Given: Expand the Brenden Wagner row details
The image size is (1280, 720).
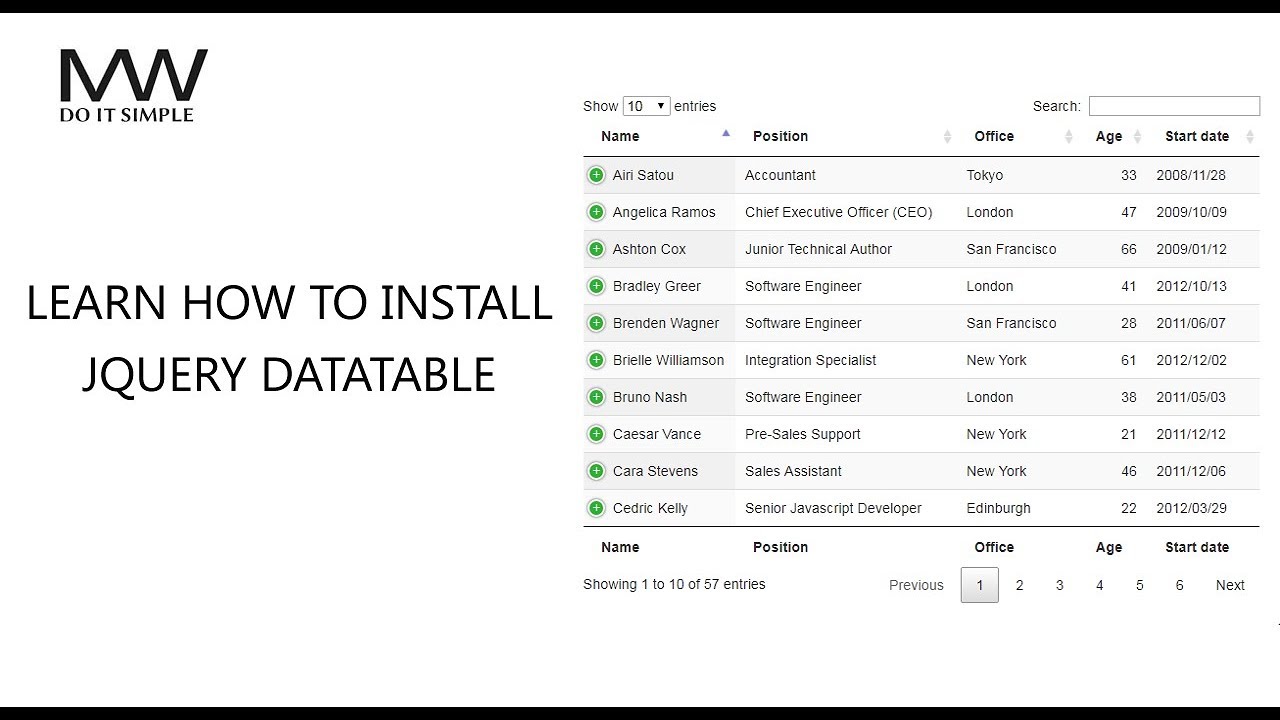Looking at the screenshot, I should click(x=596, y=323).
